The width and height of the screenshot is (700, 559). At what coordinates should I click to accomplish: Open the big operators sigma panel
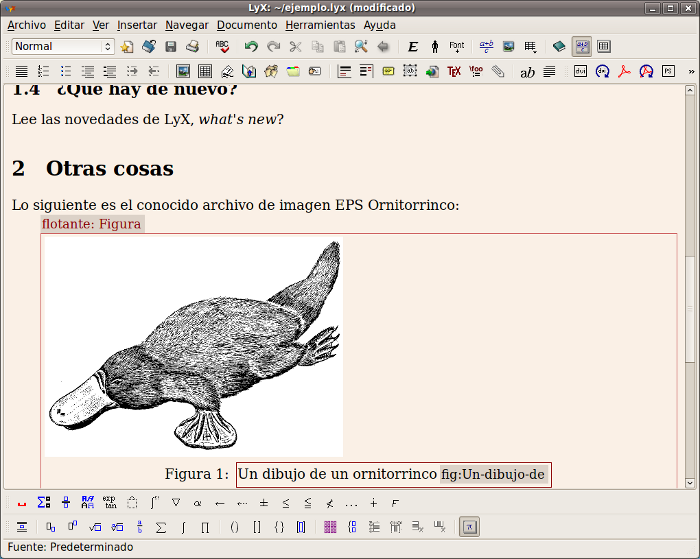44,503
